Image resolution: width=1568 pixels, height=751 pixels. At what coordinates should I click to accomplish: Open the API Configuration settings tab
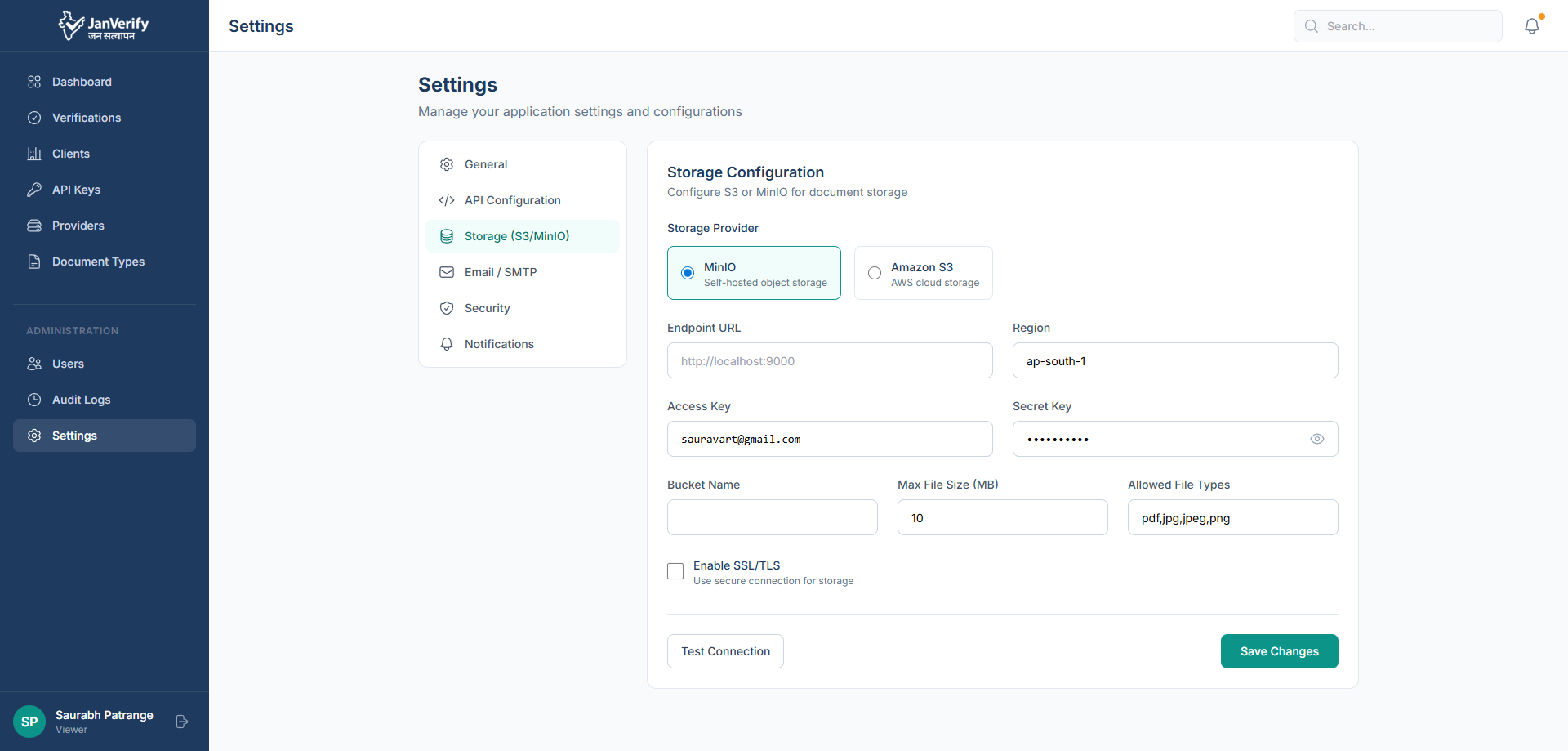pyautogui.click(x=512, y=200)
